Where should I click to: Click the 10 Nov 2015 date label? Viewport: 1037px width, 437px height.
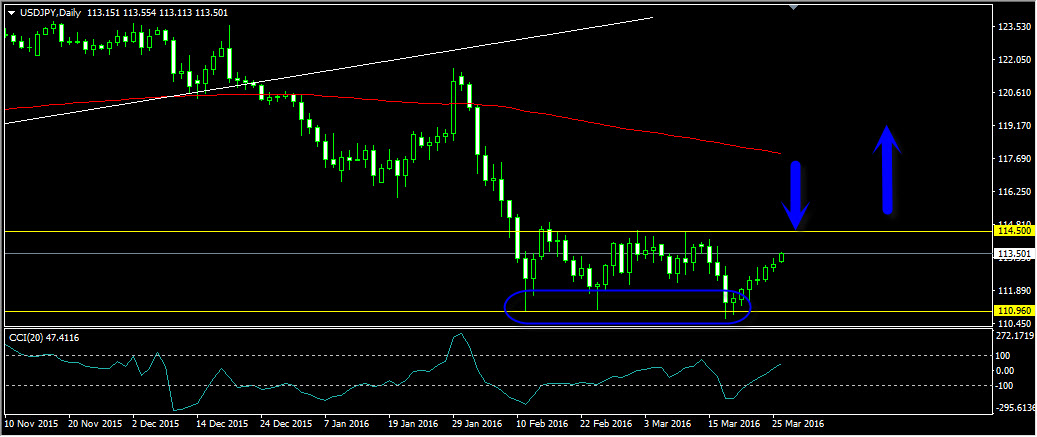click(32, 422)
